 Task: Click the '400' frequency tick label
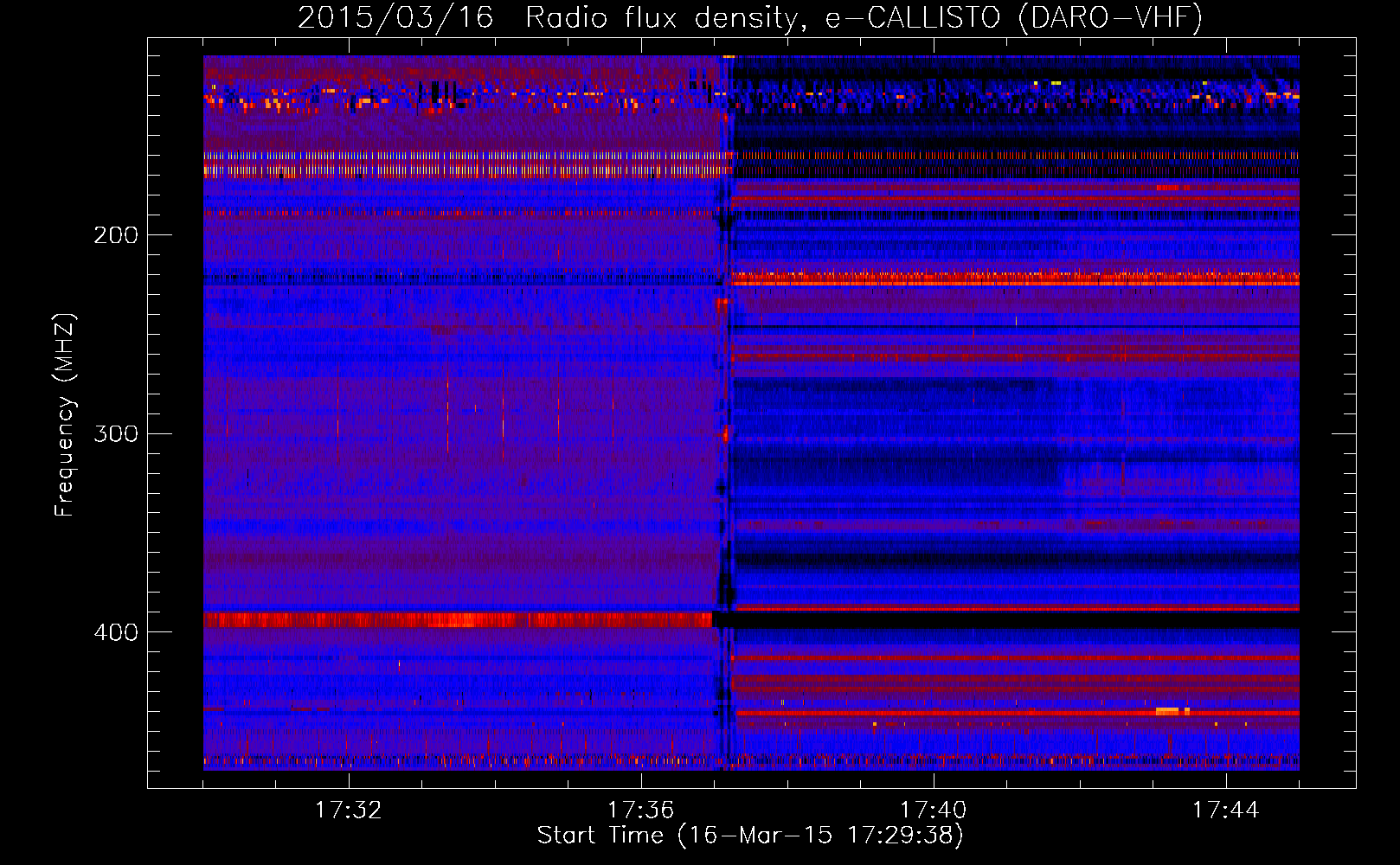point(116,632)
